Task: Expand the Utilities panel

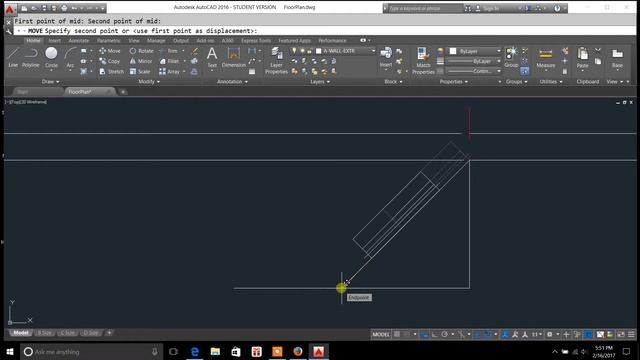Action: pos(551,82)
